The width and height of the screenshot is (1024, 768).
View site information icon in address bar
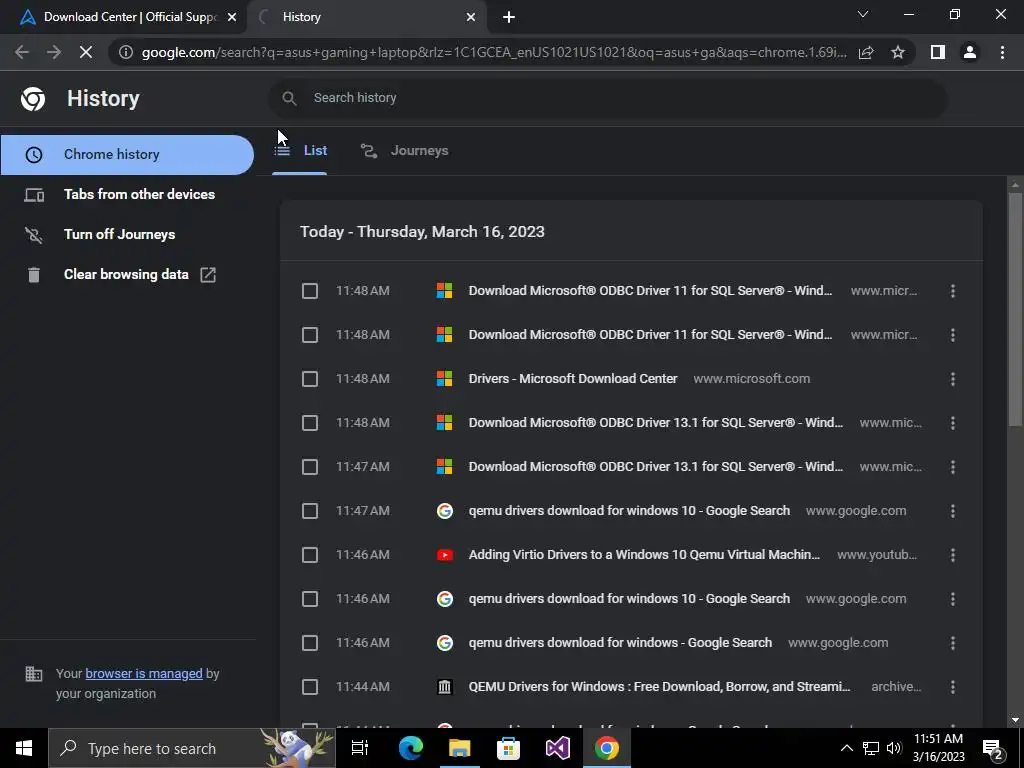click(126, 52)
